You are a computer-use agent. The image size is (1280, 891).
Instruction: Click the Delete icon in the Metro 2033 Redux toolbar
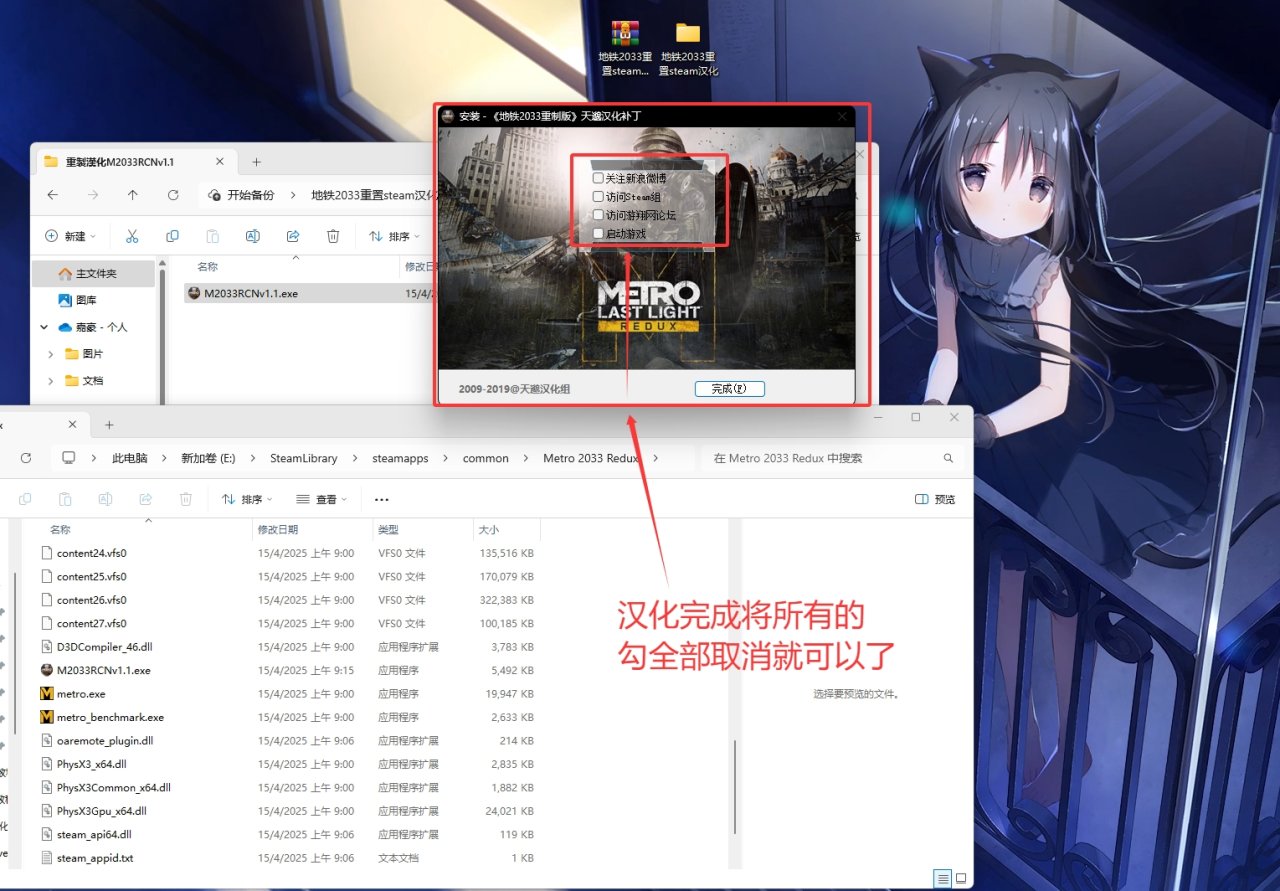[185, 499]
